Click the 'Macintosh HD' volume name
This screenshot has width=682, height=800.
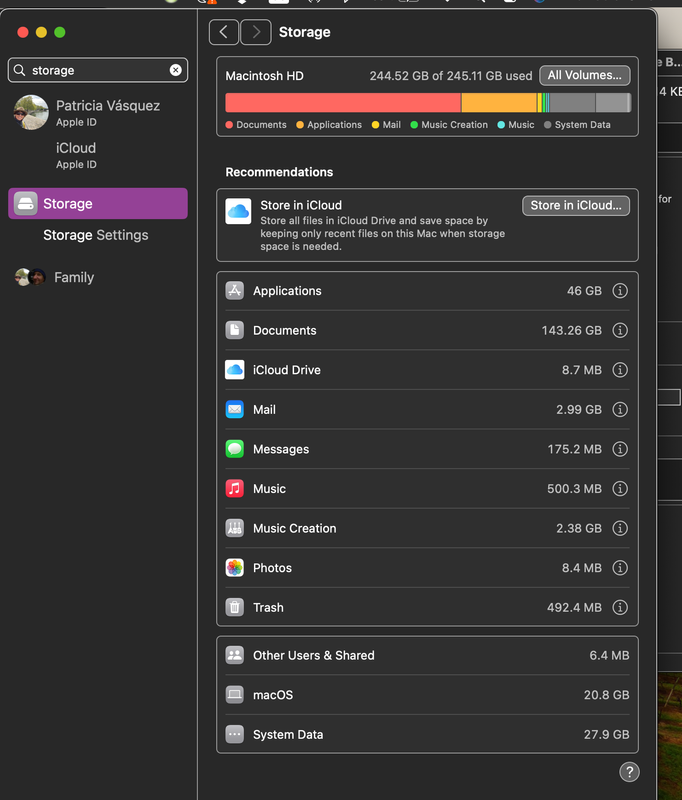[x=264, y=76]
